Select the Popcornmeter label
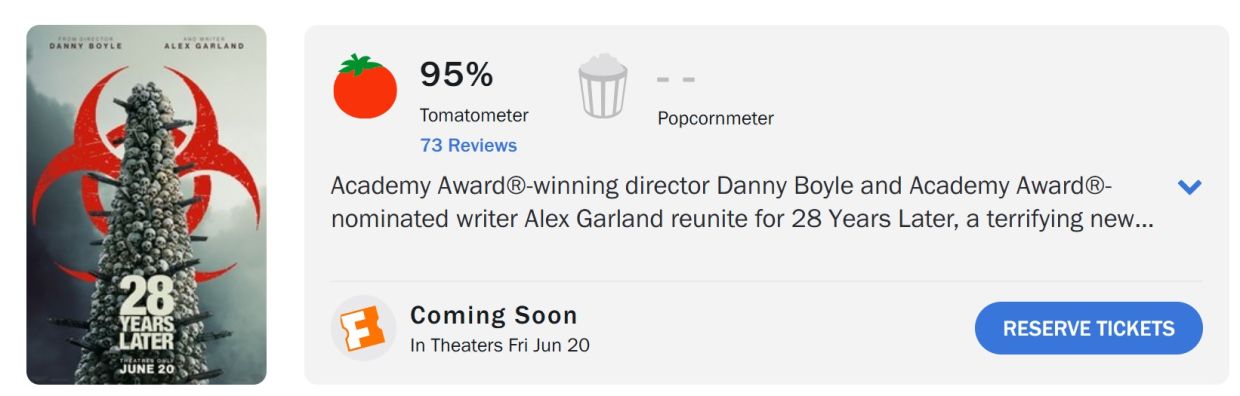Screen dimensions: 1240x396 pyautogui.click(x=715, y=118)
